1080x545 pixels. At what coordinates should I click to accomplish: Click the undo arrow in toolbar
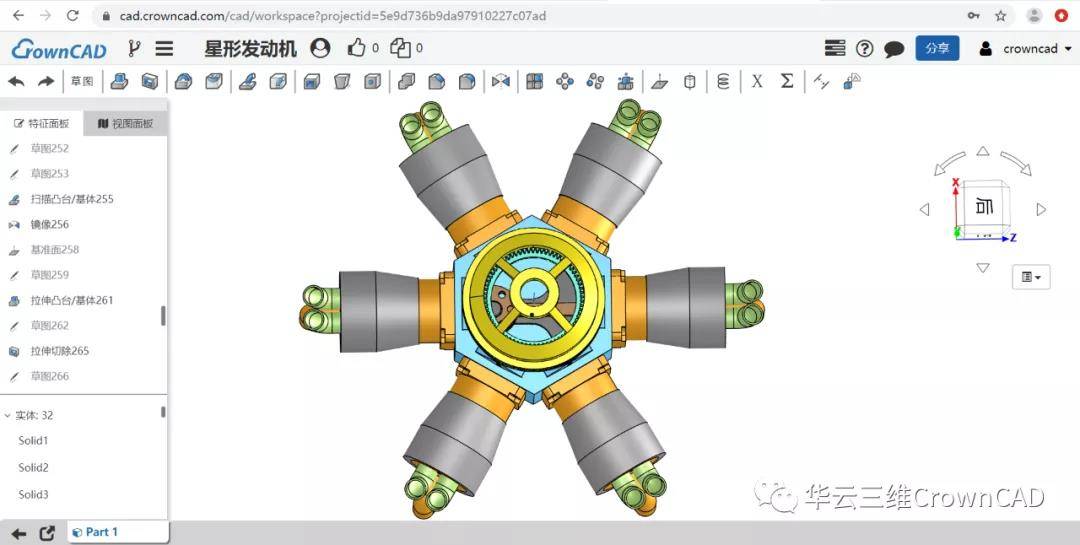[16, 81]
